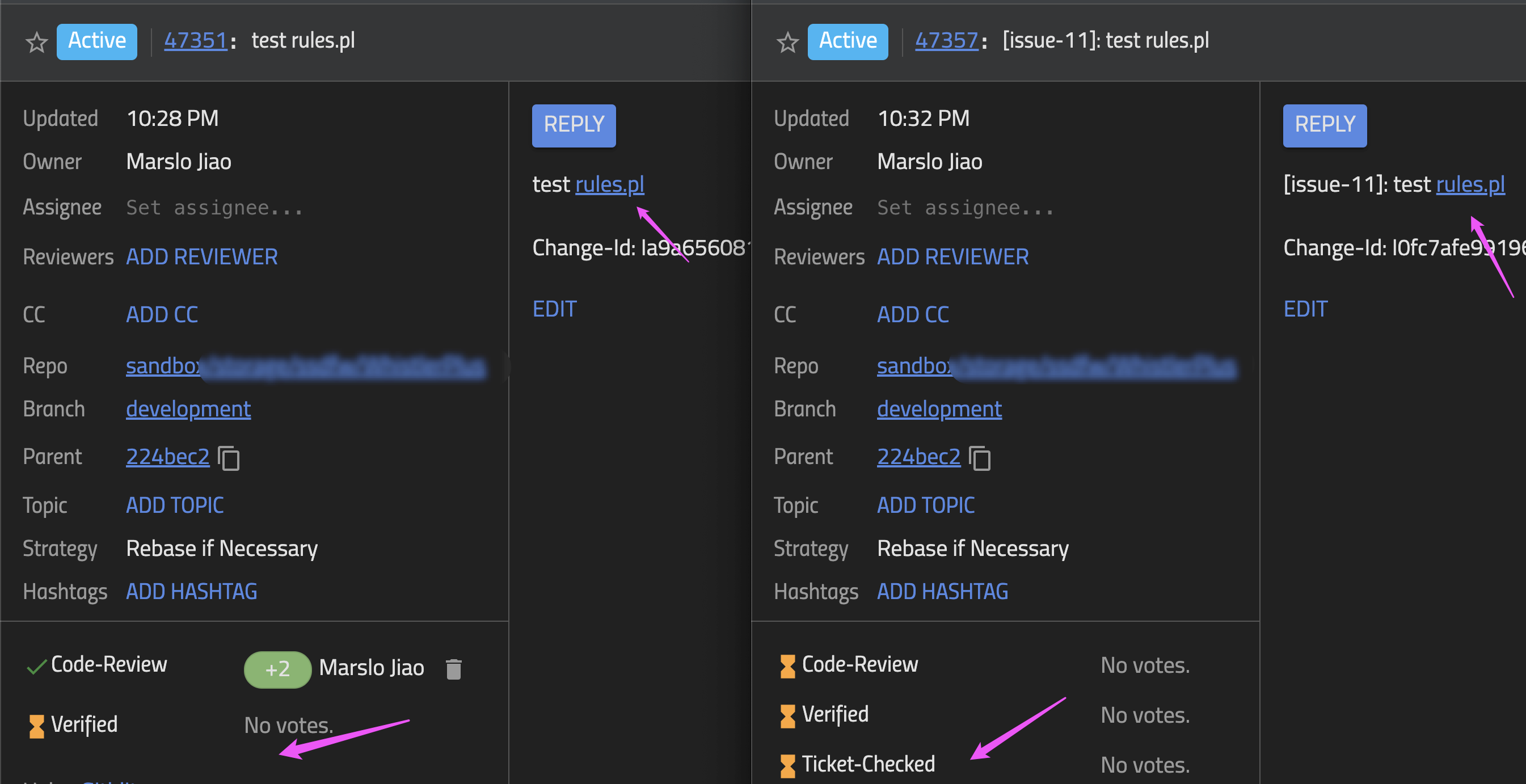1526x784 pixels.
Task: Add CC on change 47357
Action: (x=913, y=314)
